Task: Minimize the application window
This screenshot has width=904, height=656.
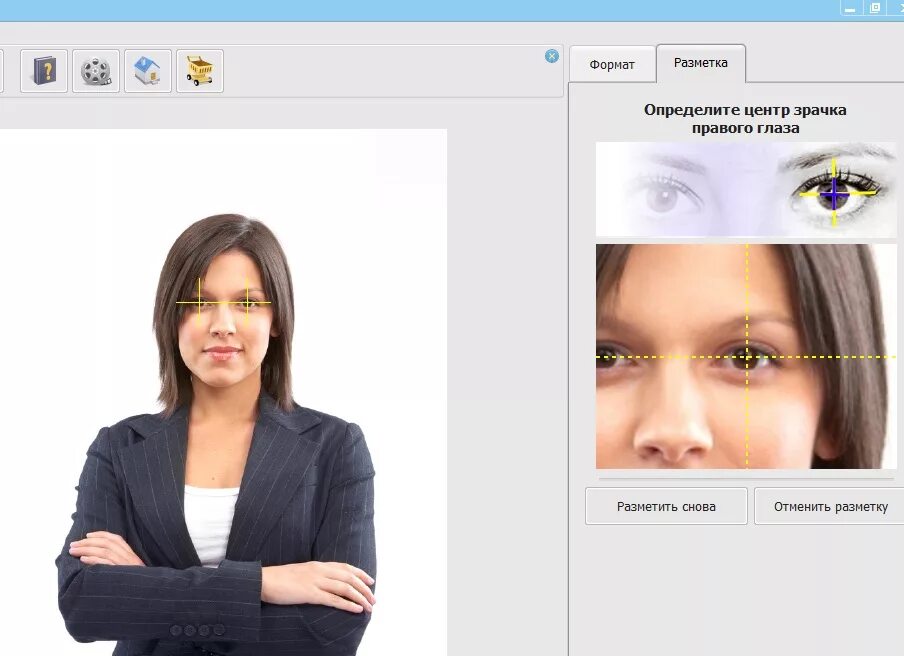Action: [849, 8]
